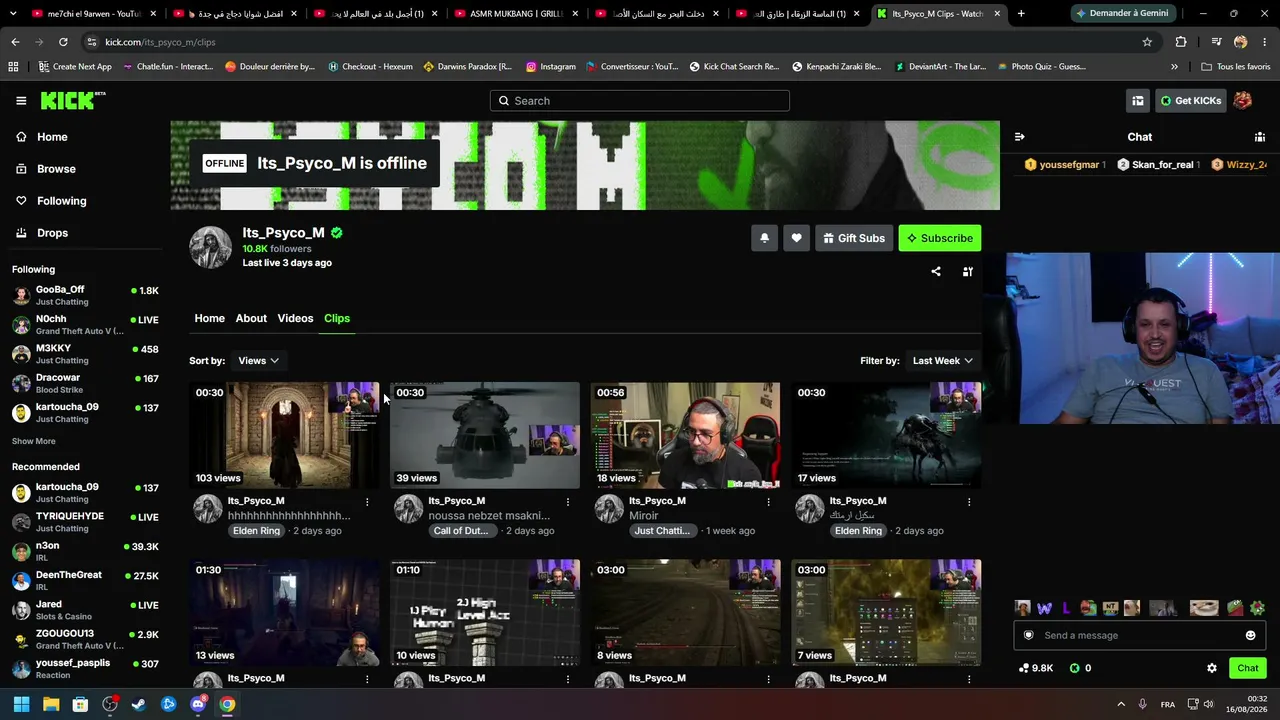Image resolution: width=1280 pixels, height=720 pixels.
Task: Open N0chh channel in Following list
Action: click(85, 324)
